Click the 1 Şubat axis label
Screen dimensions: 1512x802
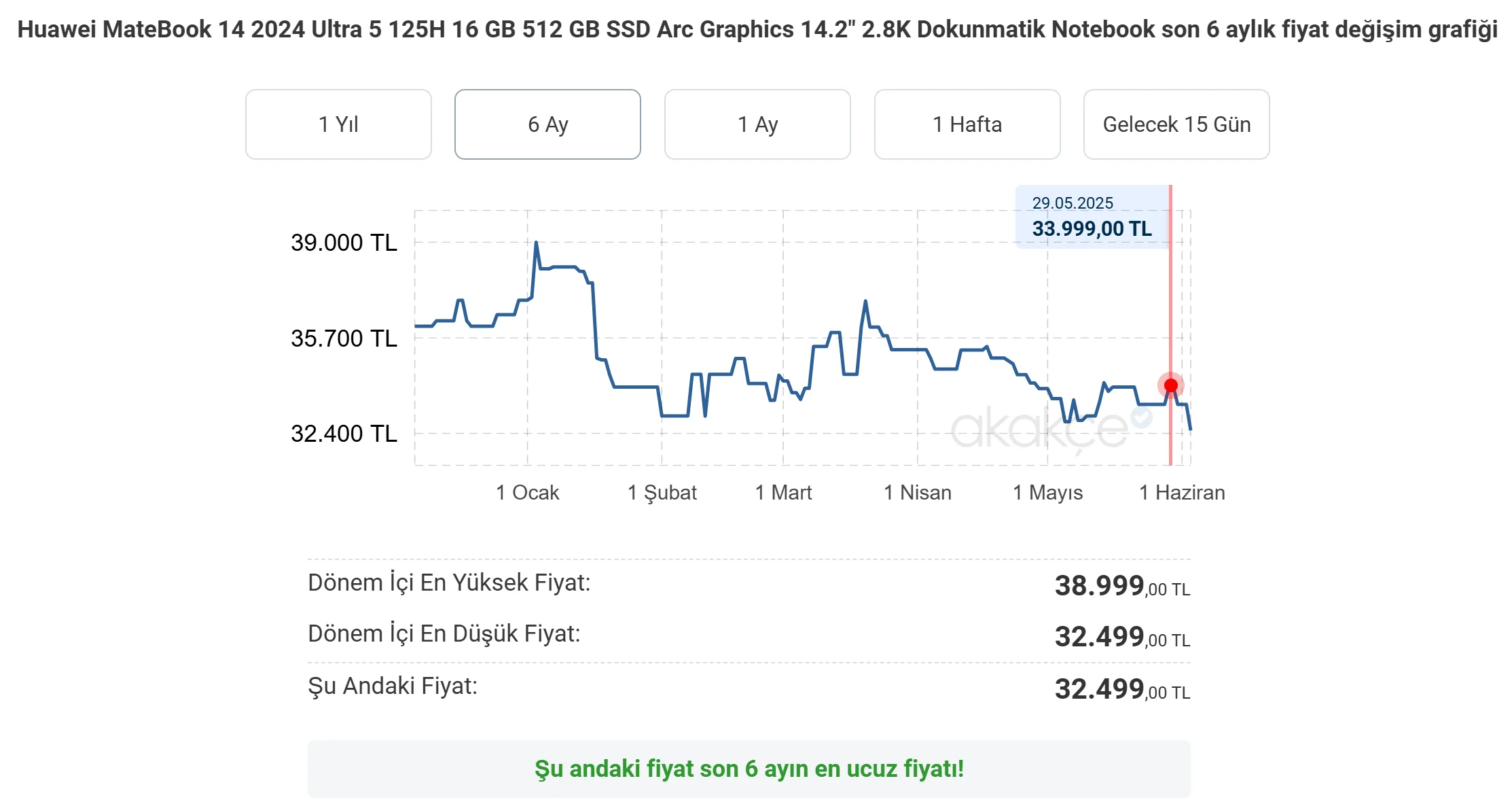point(662,493)
